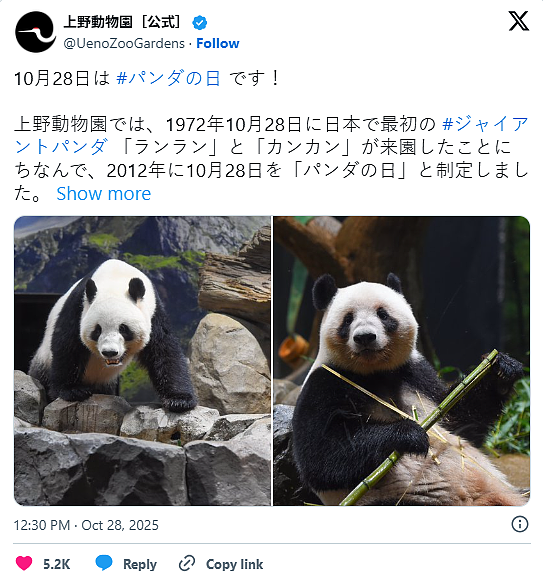This screenshot has width=543, height=574.
Task: Click the Copy link label
Action: click(x=234, y=564)
